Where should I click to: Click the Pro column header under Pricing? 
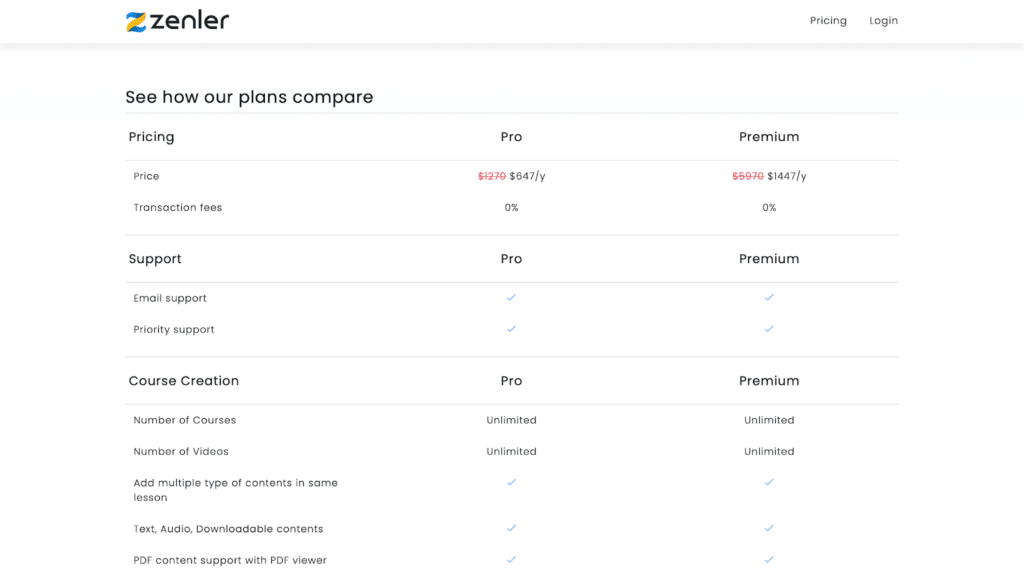pyautogui.click(x=511, y=137)
